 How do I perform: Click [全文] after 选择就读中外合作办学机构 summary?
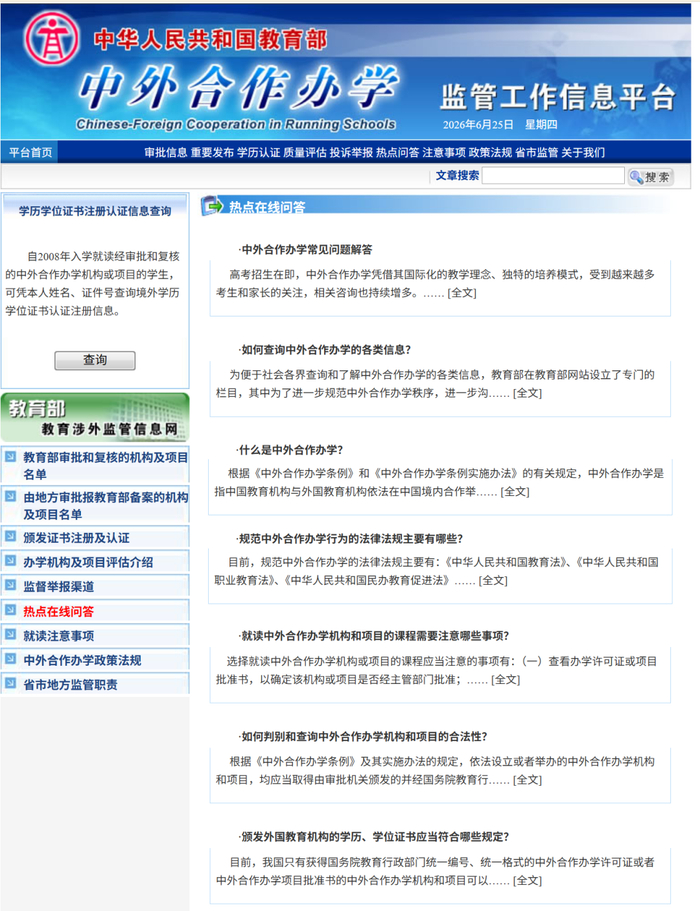click(505, 679)
